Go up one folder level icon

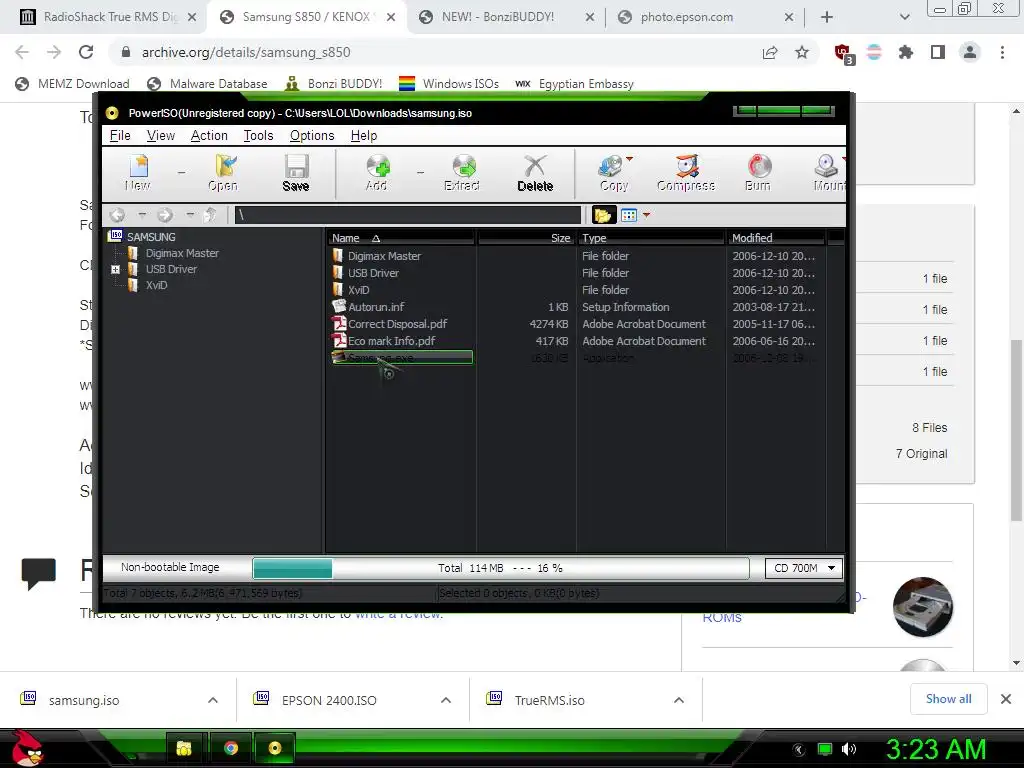[210, 215]
